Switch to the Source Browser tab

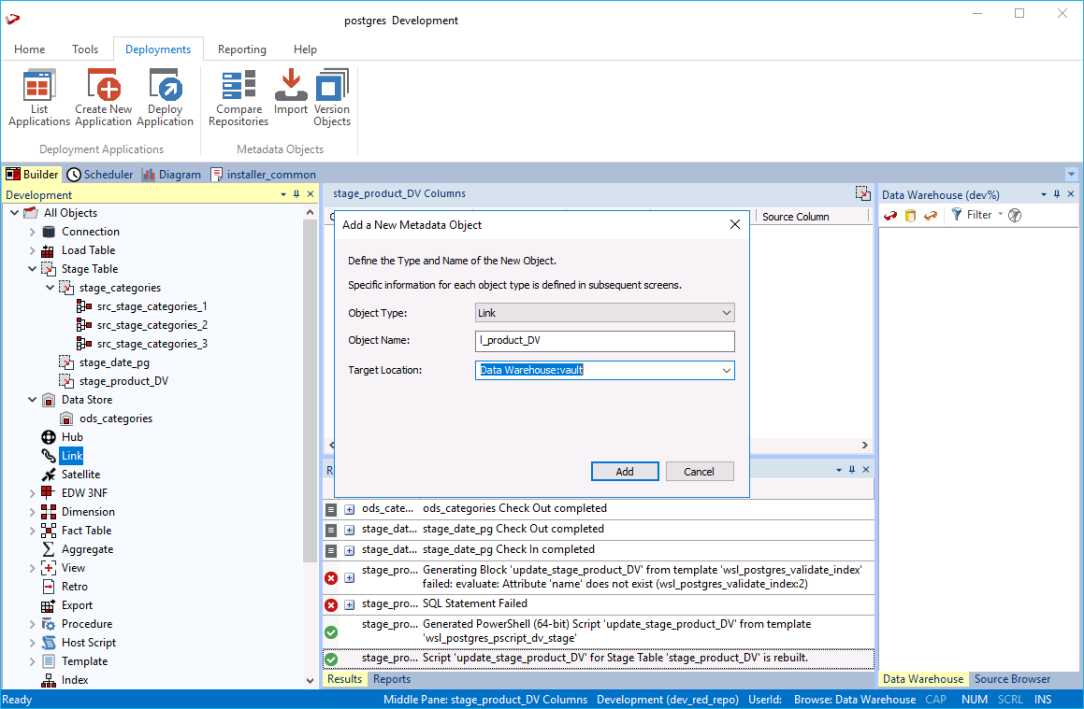click(1012, 679)
